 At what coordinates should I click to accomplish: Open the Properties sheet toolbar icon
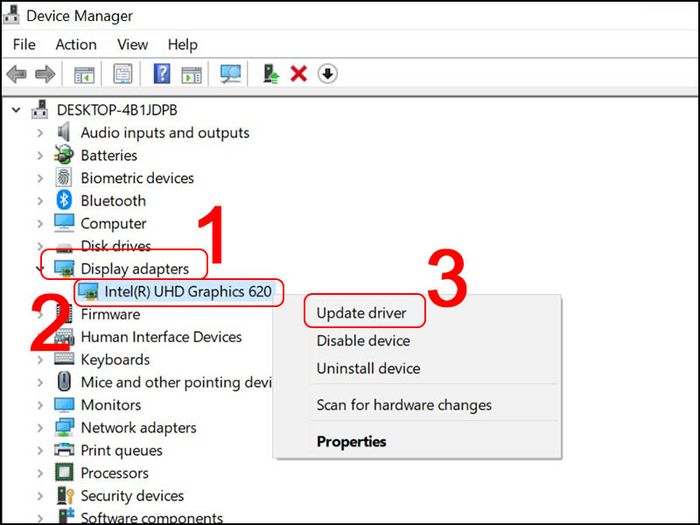(x=123, y=74)
